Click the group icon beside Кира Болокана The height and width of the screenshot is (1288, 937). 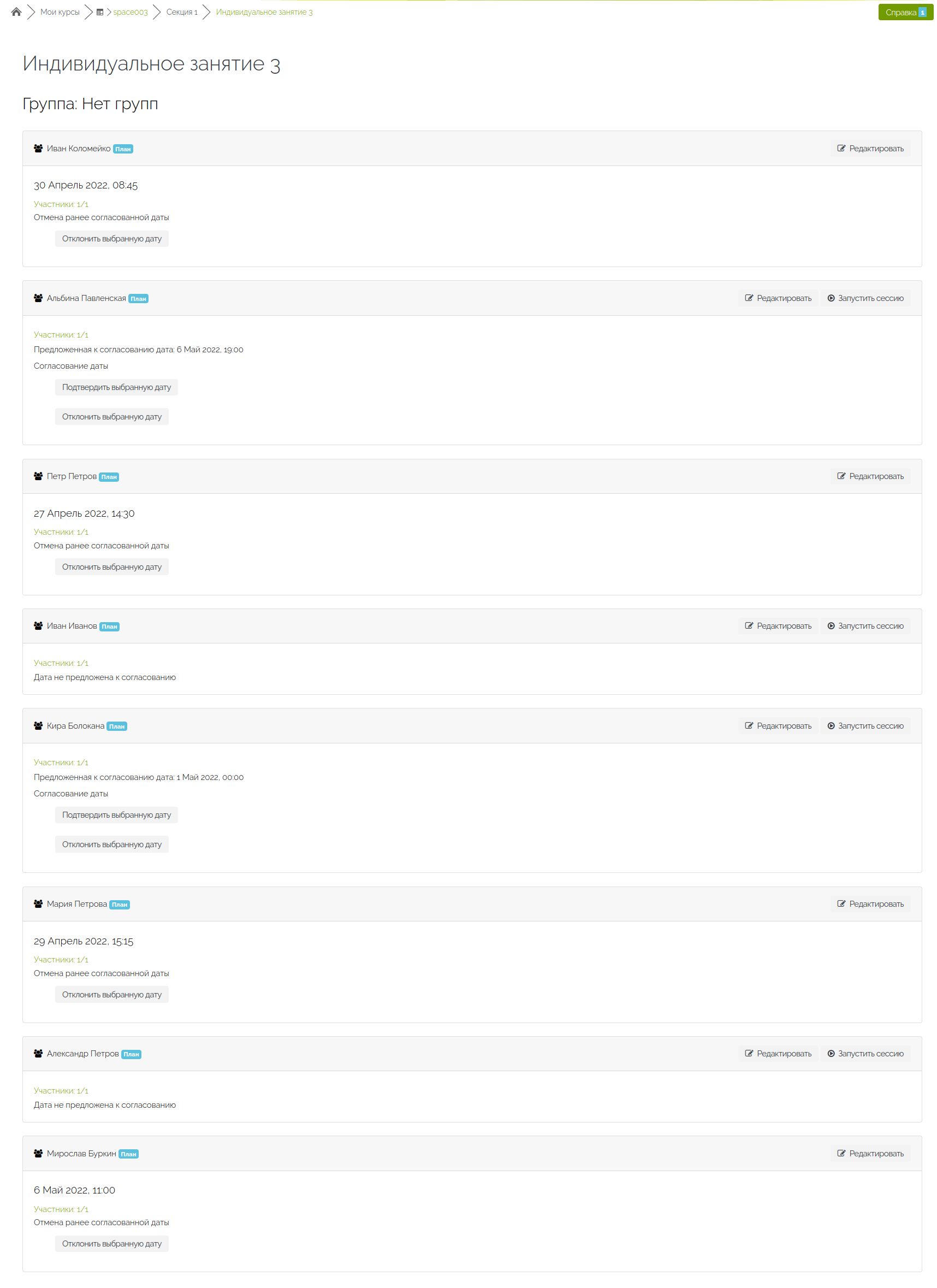(x=38, y=726)
